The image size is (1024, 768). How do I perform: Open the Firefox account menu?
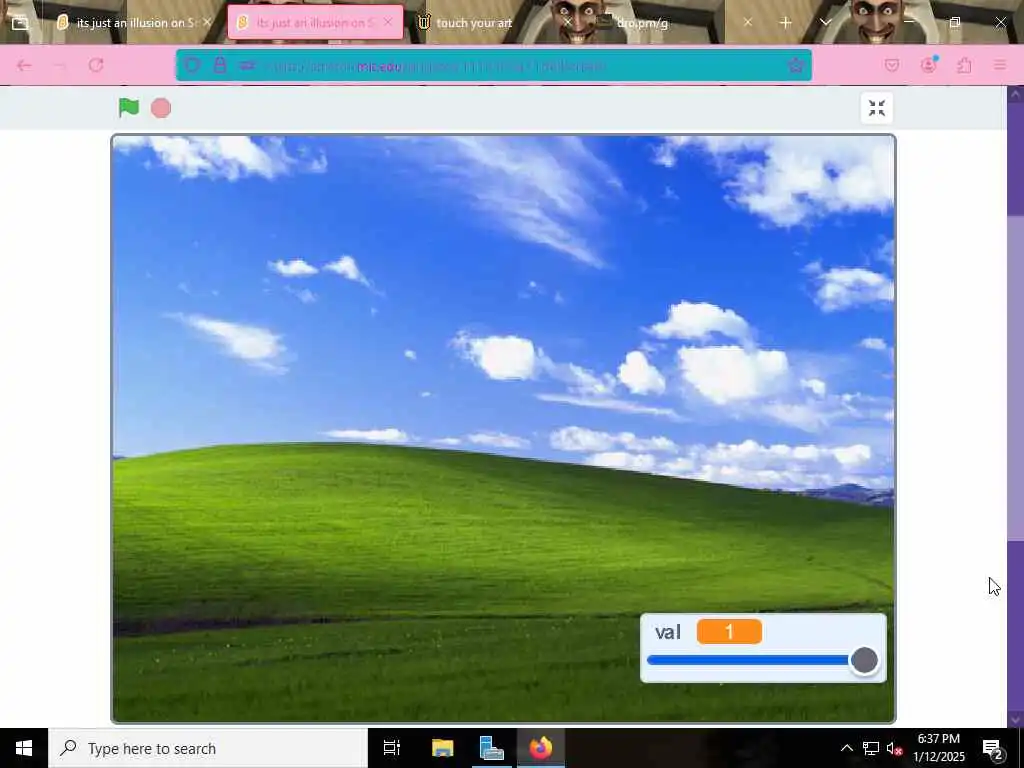pos(928,65)
